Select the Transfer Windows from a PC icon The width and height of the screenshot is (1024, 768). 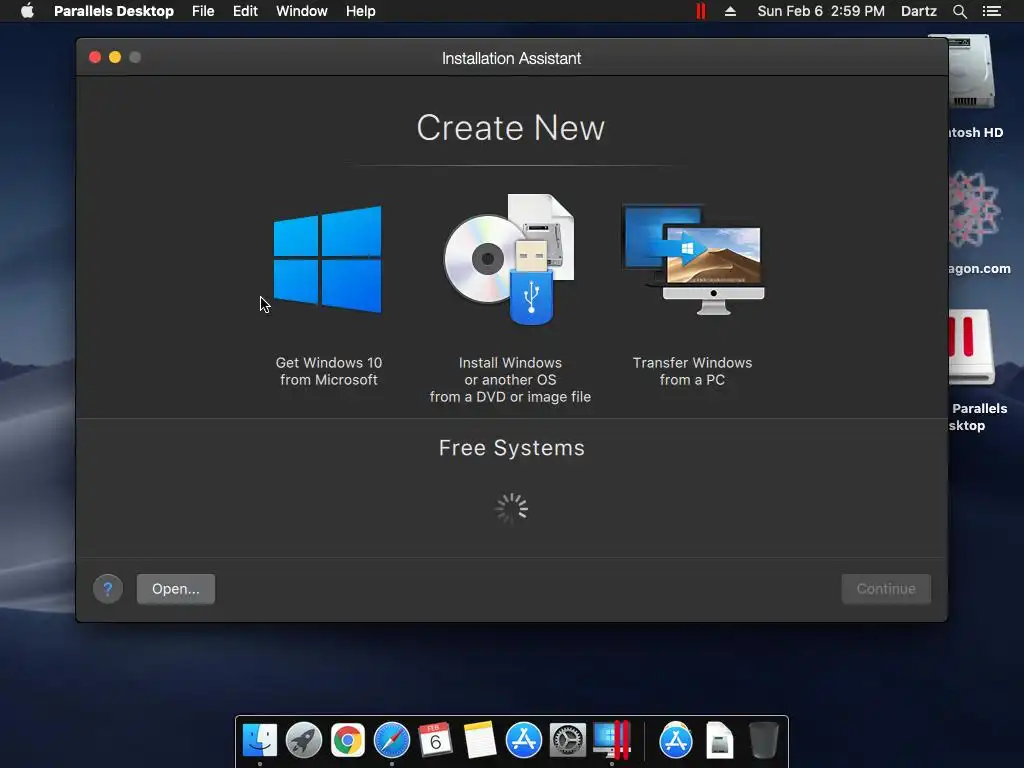694,259
